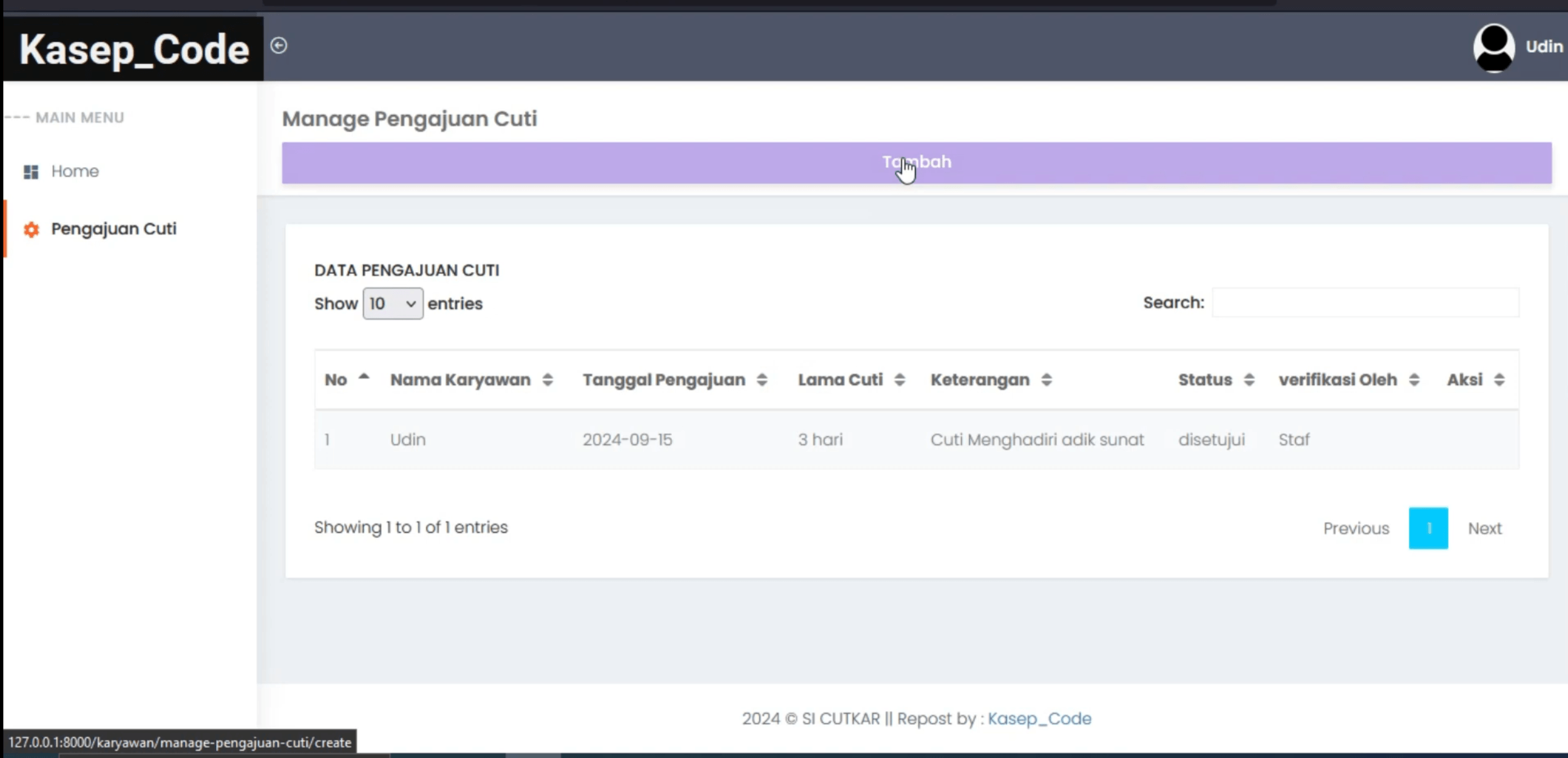Sort by verifikasi Oleh column arrows

click(1414, 380)
